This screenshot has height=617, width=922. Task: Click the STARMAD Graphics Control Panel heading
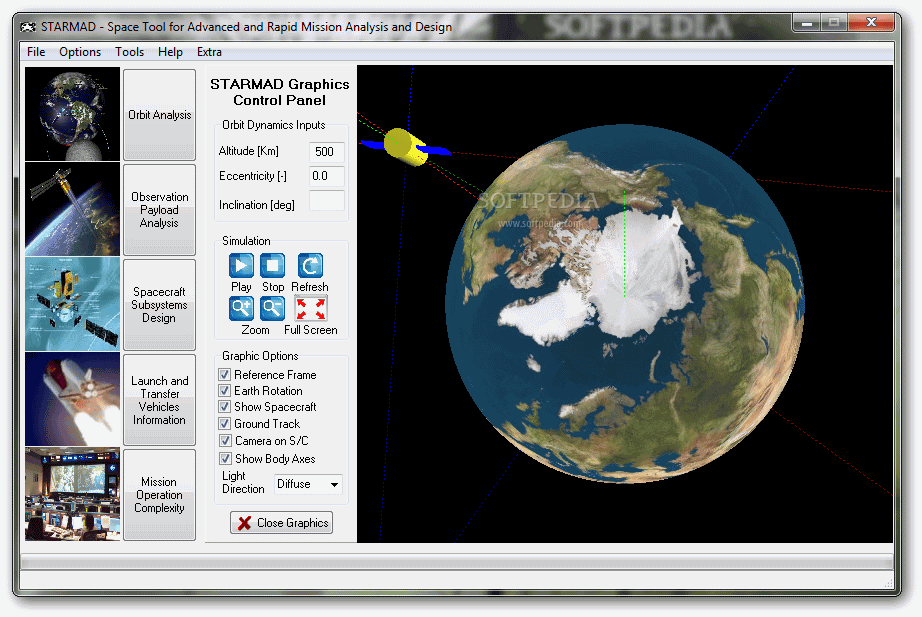[x=280, y=92]
